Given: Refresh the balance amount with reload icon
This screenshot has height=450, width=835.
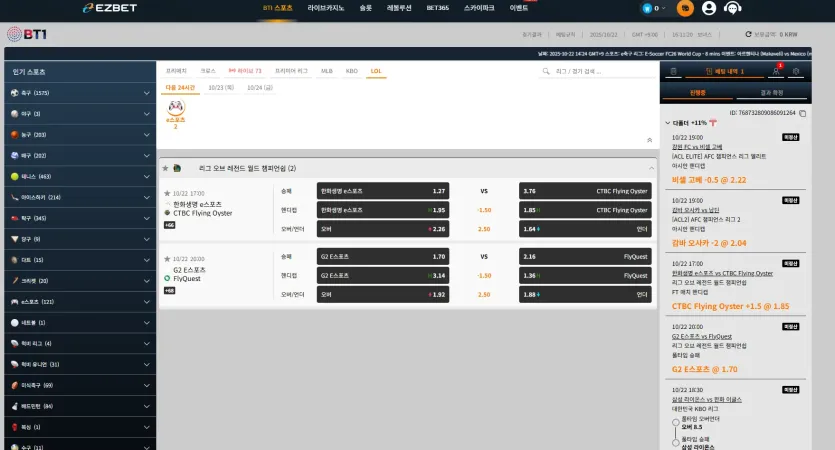Looking at the screenshot, I should (748, 34).
